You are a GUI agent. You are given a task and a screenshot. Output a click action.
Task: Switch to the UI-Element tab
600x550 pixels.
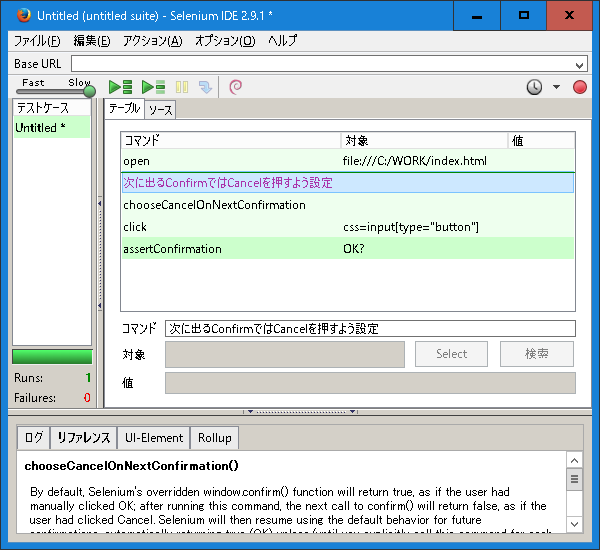point(154,437)
